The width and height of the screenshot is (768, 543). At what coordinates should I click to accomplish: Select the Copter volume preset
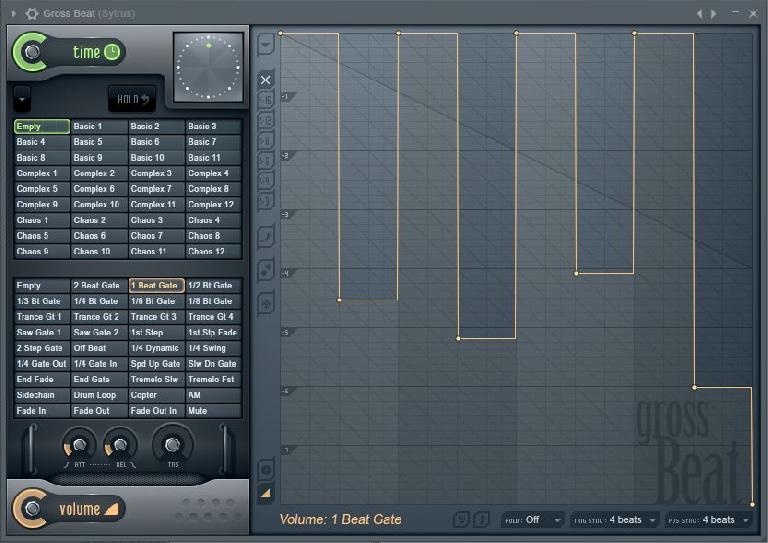pos(156,395)
